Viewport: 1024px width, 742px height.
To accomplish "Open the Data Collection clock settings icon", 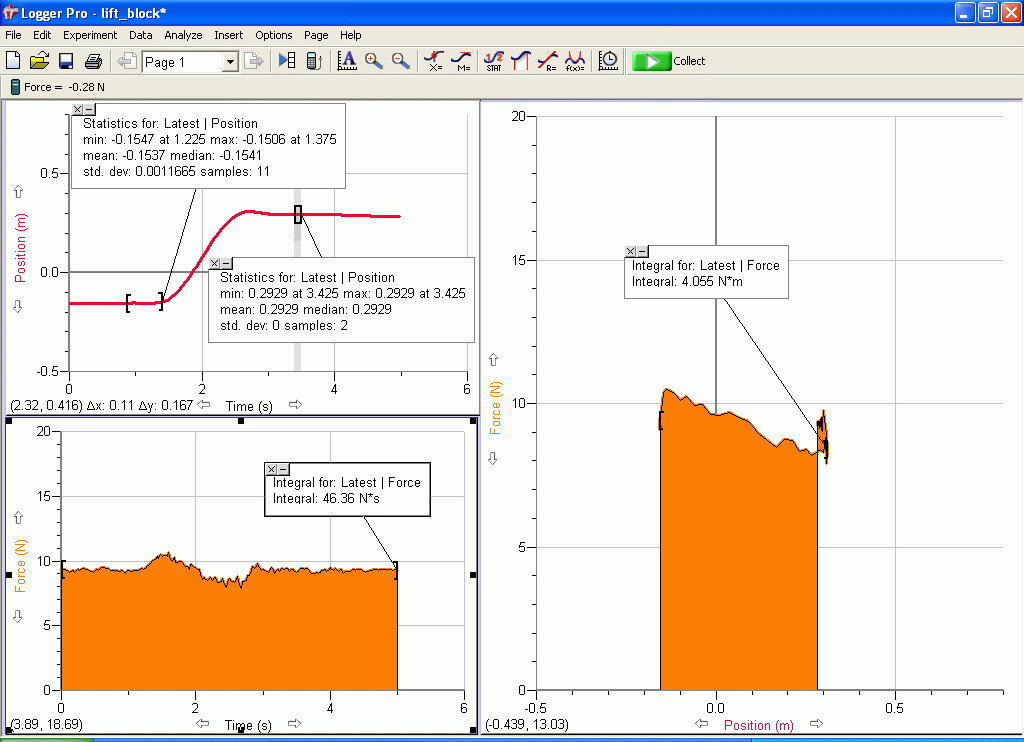I will tap(608, 61).
